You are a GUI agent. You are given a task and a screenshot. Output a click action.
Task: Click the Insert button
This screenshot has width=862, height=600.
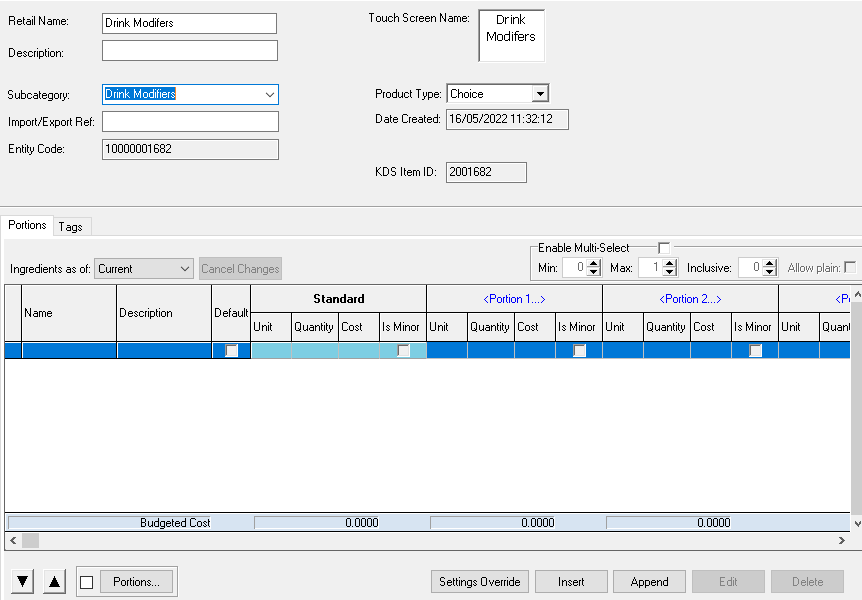coord(572,582)
